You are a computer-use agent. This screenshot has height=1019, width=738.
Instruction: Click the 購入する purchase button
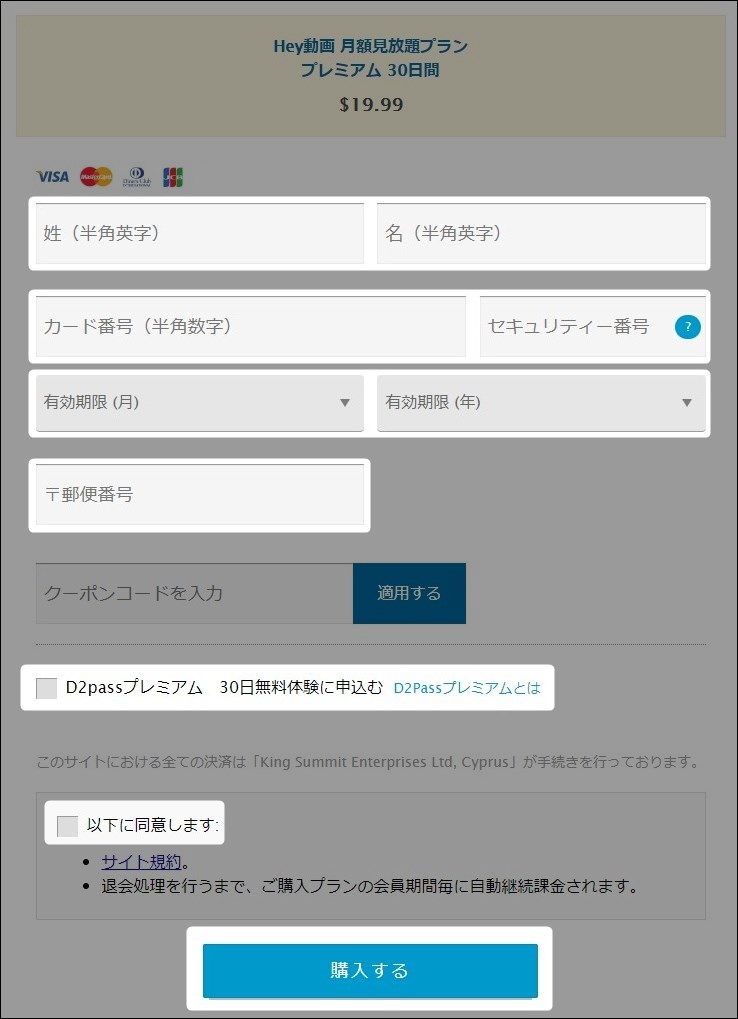point(370,970)
